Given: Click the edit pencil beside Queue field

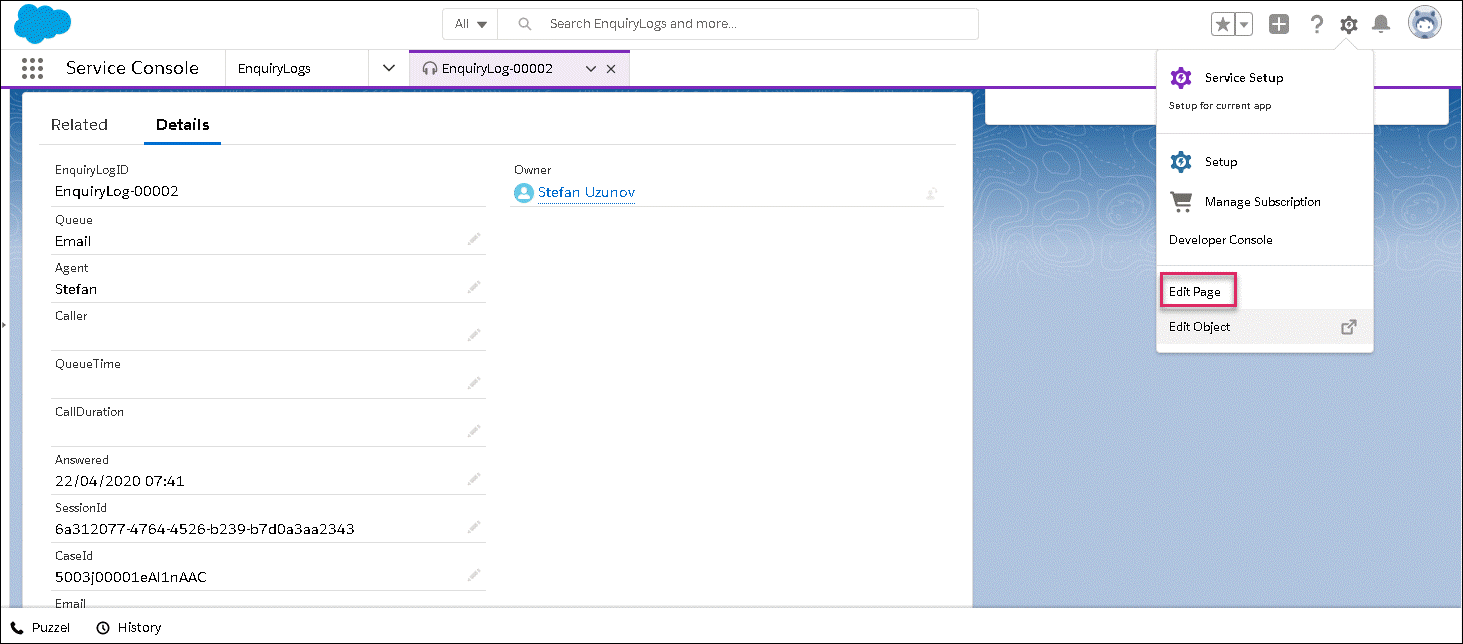Looking at the screenshot, I should 474,239.
